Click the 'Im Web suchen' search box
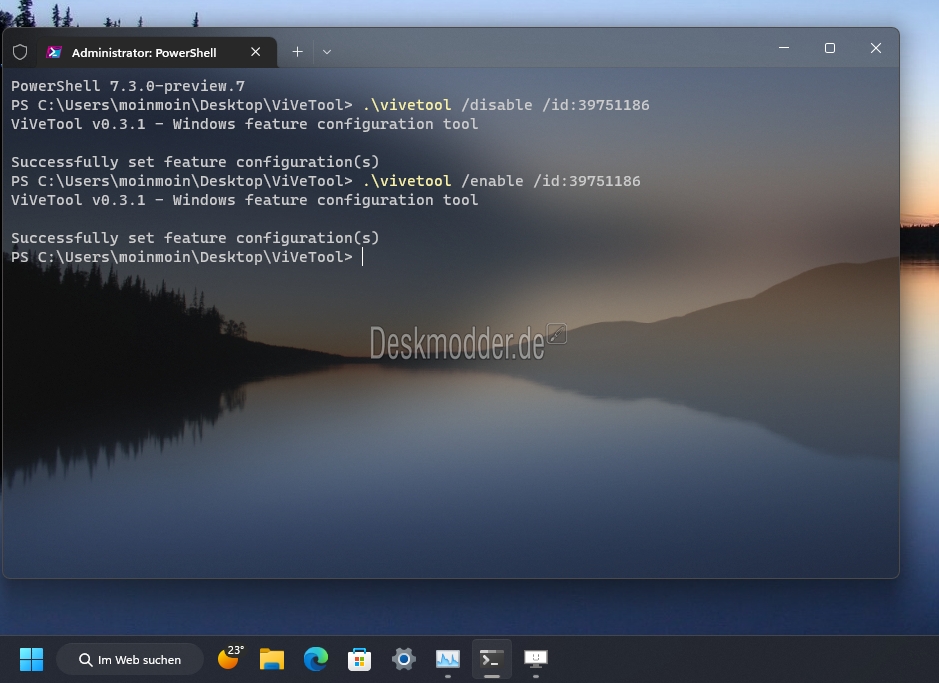The image size is (939, 683). pyautogui.click(x=130, y=660)
